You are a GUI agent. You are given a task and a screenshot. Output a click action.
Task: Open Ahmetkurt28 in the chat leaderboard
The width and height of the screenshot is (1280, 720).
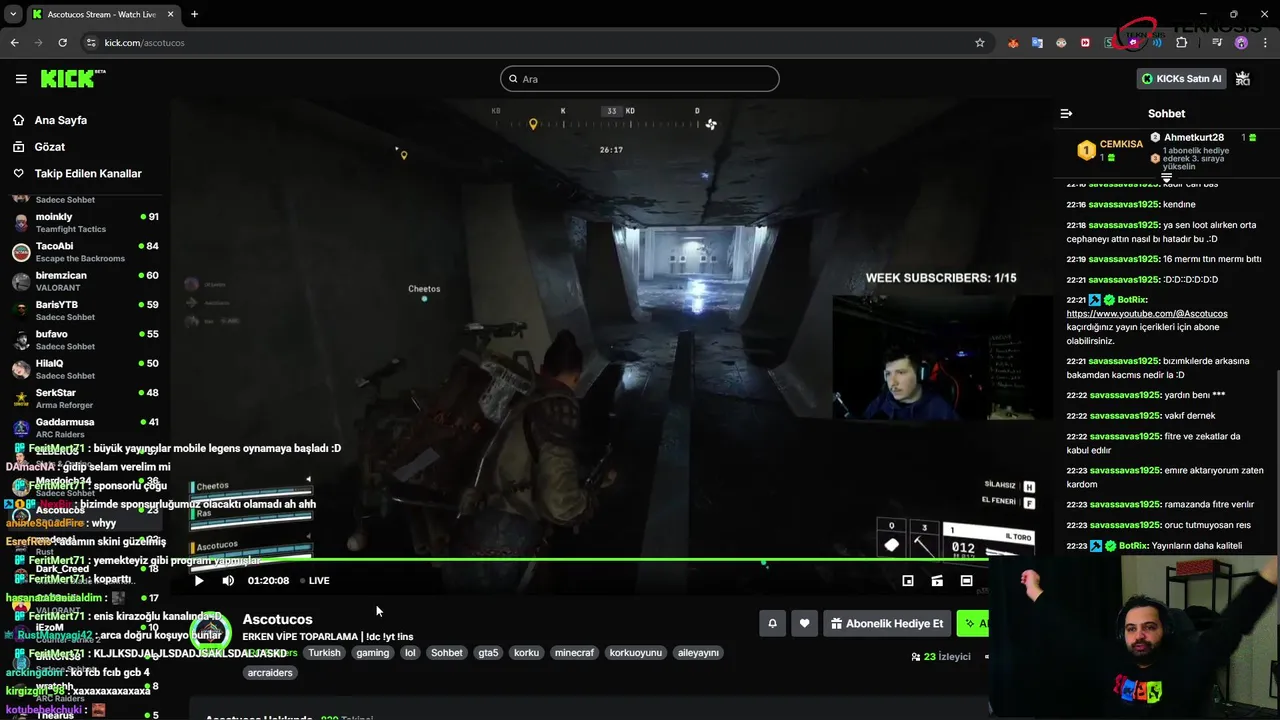(x=1194, y=138)
